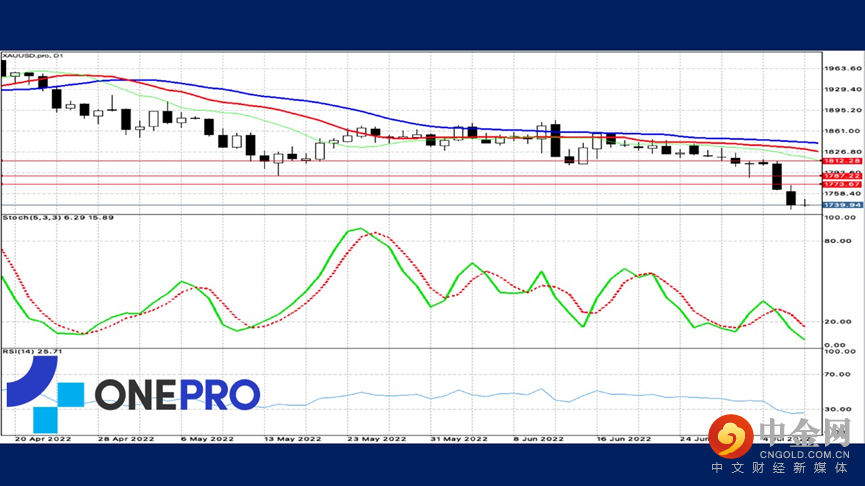Click the 20.00 level on Stochastic scale

pyautogui.click(x=838, y=322)
